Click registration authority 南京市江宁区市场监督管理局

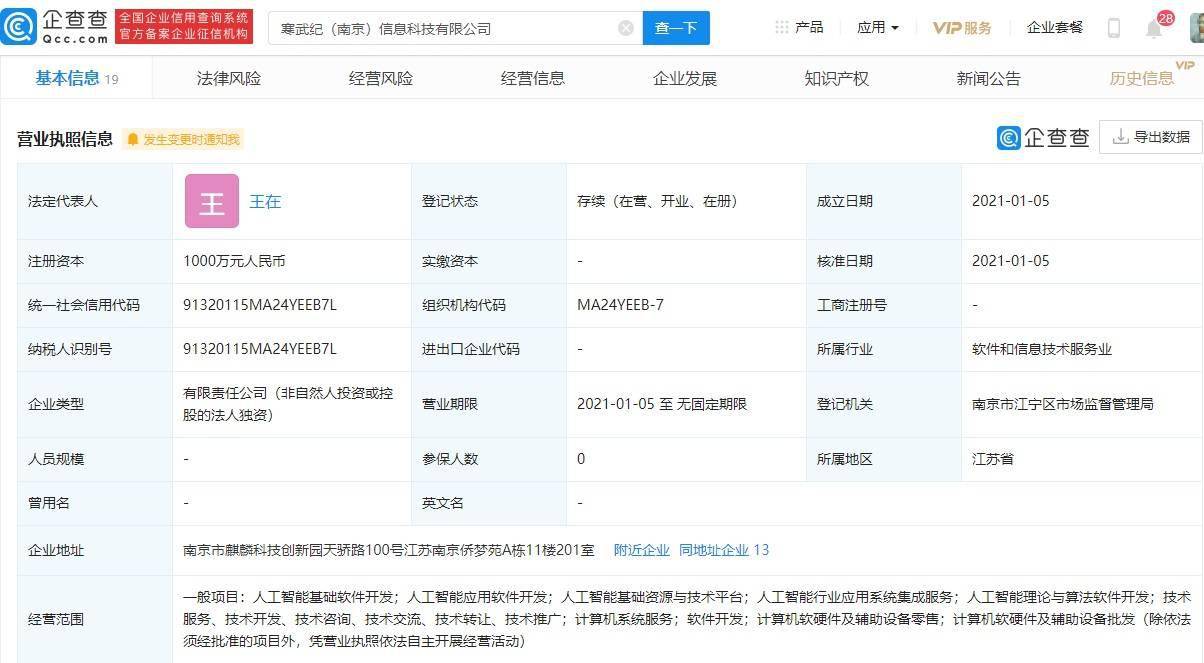[1063, 404]
